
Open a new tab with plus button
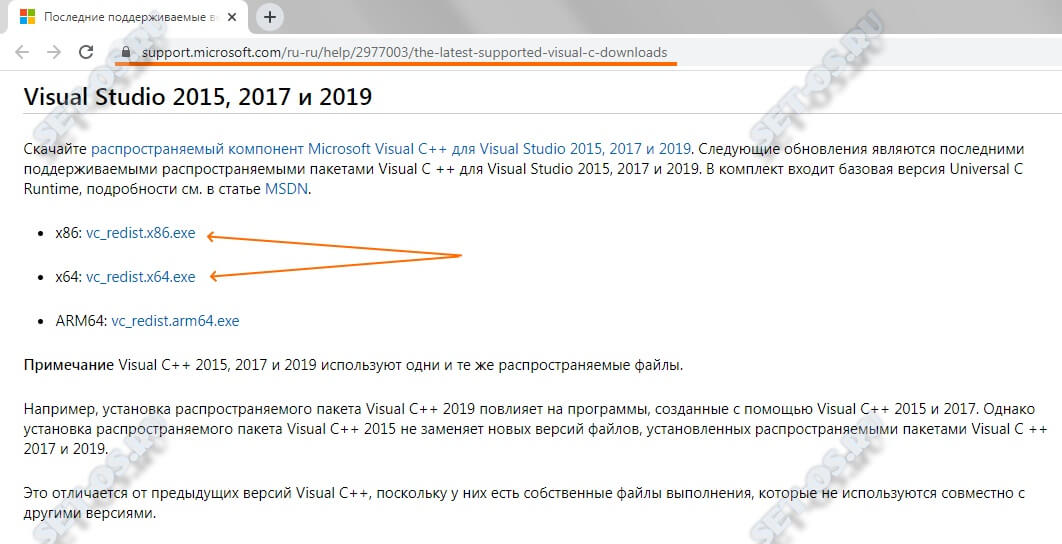tap(270, 17)
